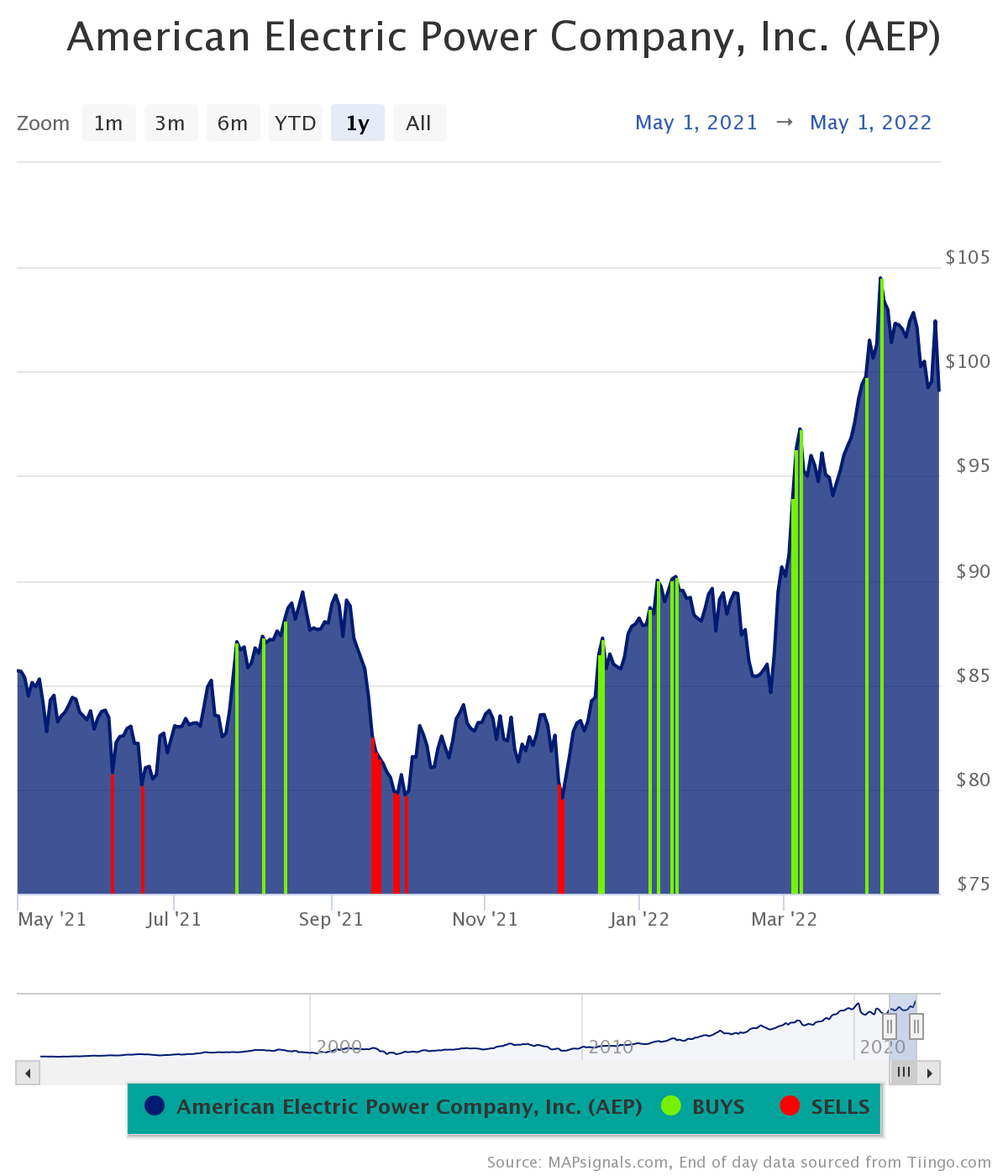The width and height of the screenshot is (1008, 1176).
Task: Hide the SELLS series via legend
Action: pos(826,1106)
